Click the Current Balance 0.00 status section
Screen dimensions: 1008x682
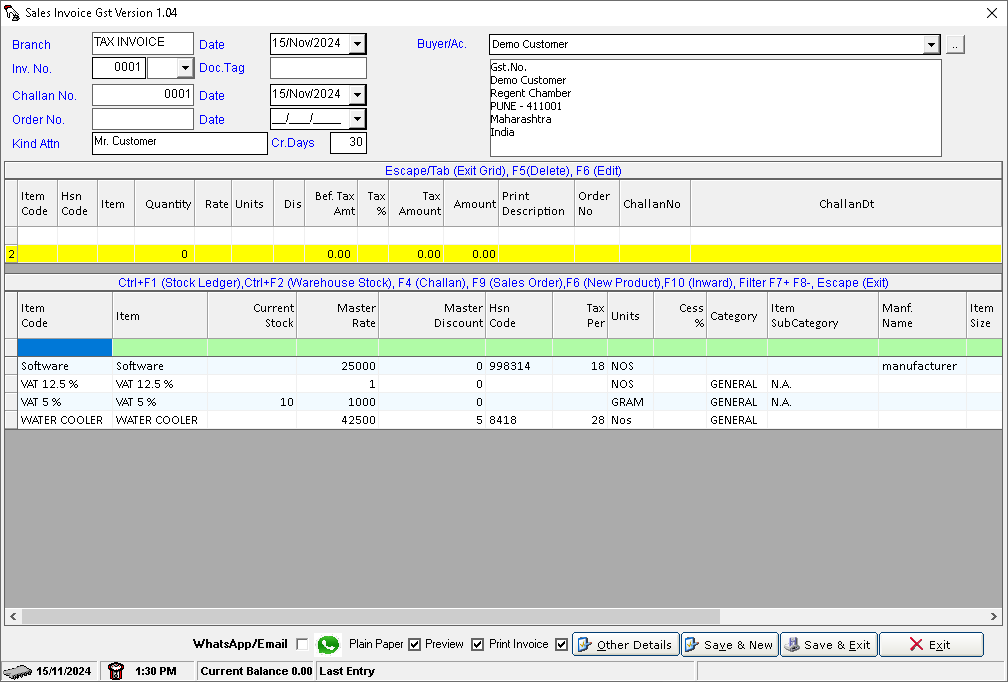click(x=256, y=671)
